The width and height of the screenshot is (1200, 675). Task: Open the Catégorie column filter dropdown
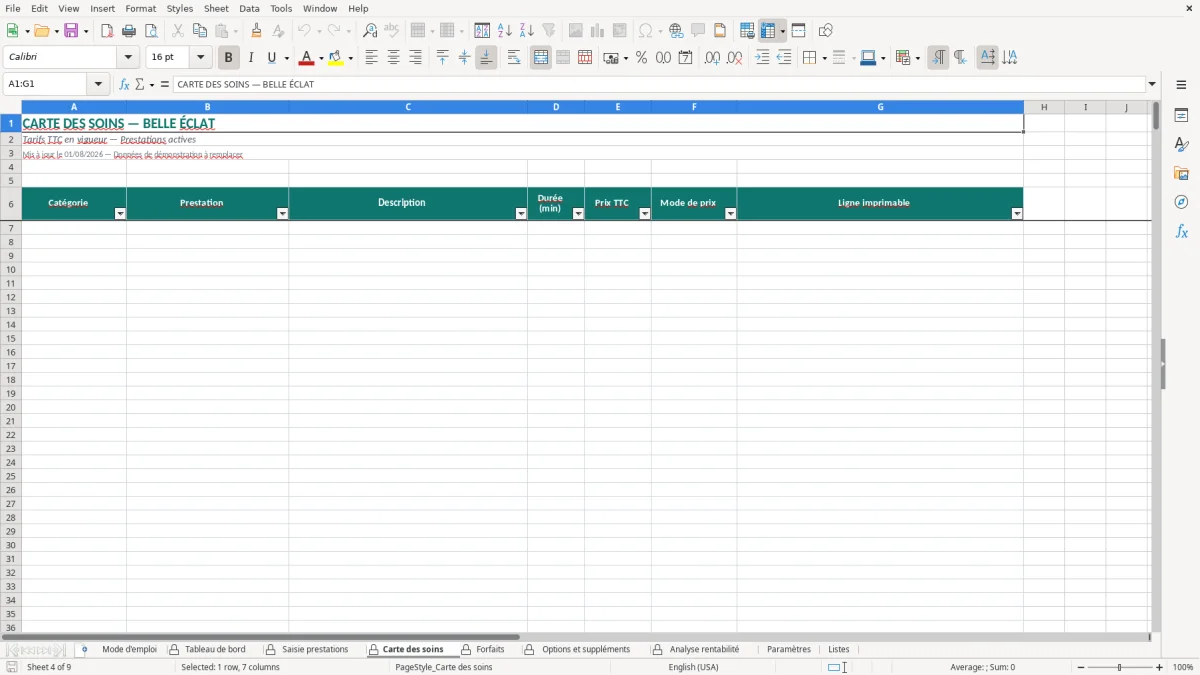pos(120,214)
